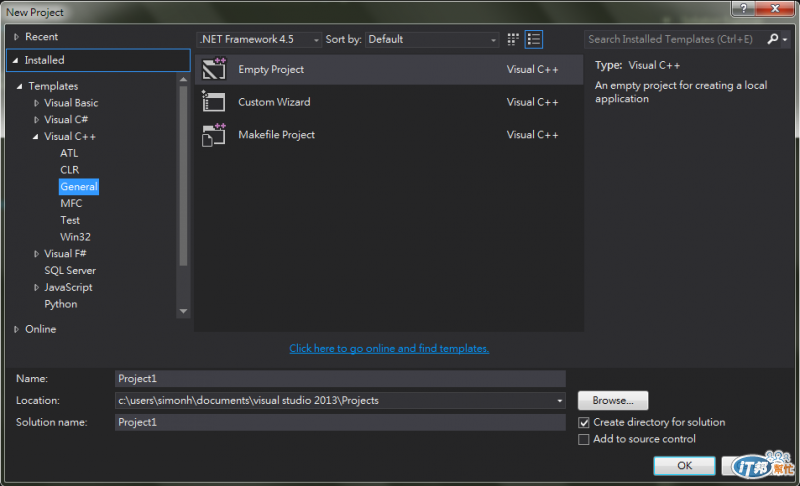
Task: Select the Empty Project template icon
Action: click(214, 69)
